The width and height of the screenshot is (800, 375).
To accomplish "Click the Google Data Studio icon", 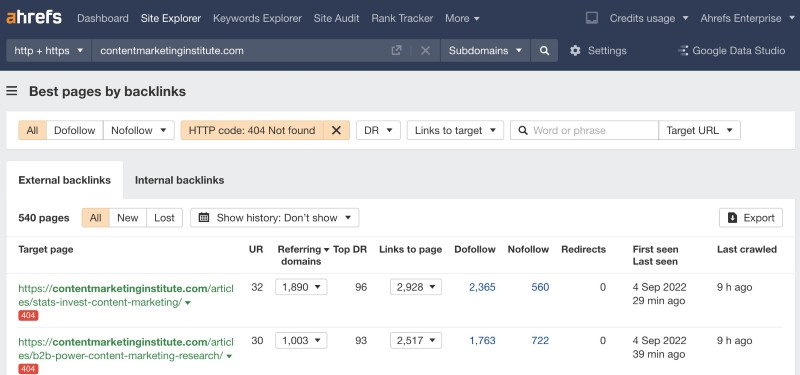I will [x=683, y=51].
